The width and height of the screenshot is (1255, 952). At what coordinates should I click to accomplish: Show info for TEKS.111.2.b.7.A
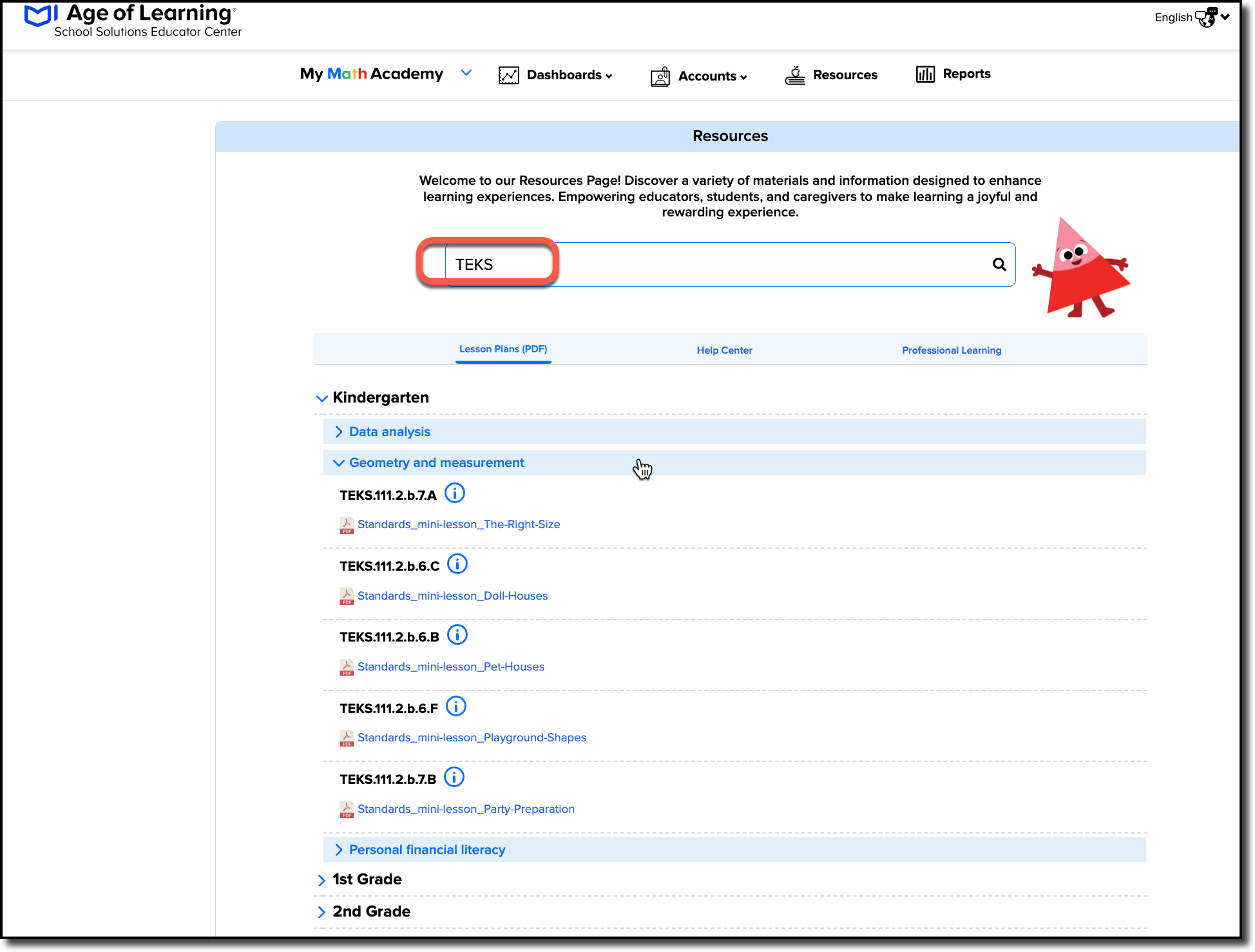tap(455, 493)
